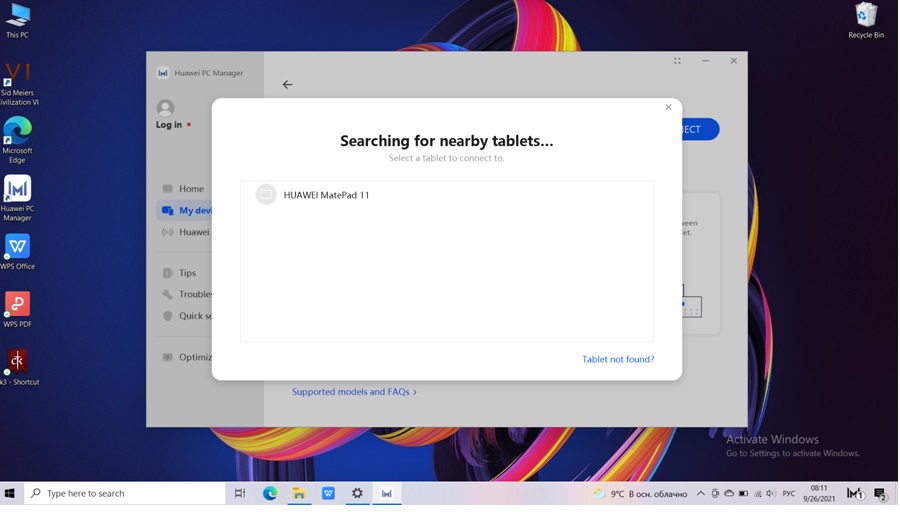This screenshot has height=512, width=900.
Task: Open 'Supported models and FAQs' link
Action: click(x=354, y=392)
